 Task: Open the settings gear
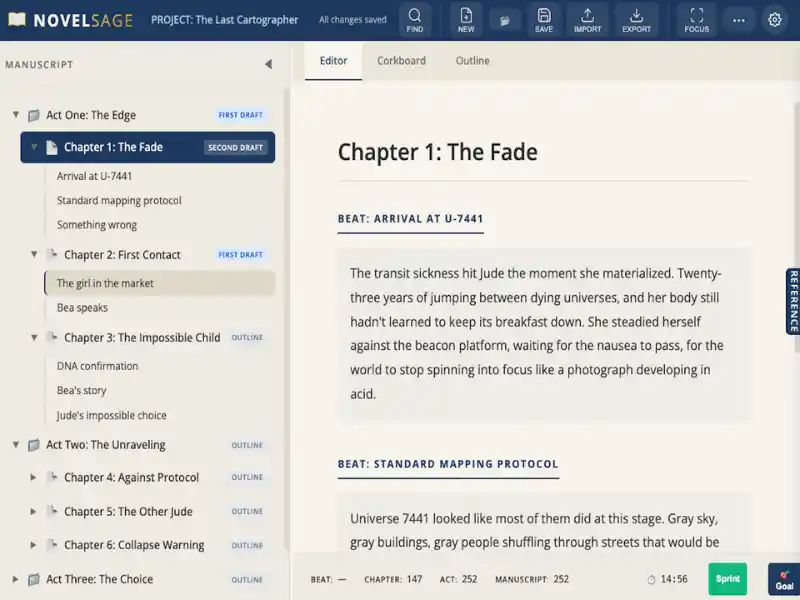point(775,20)
